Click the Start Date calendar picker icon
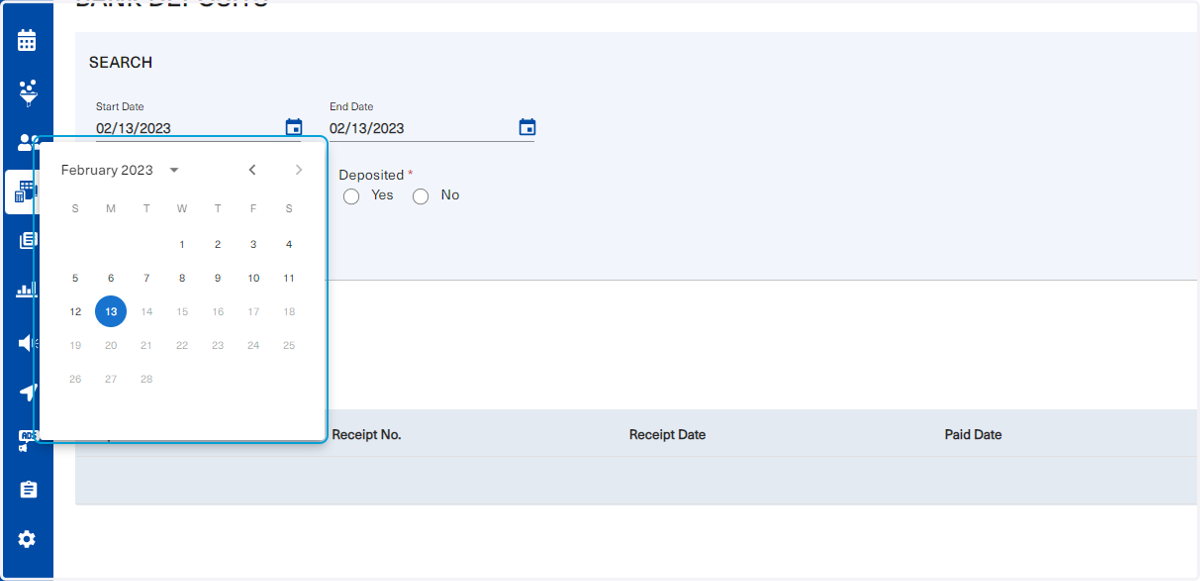The width and height of the screenshot is (1200, 581). 294,127
